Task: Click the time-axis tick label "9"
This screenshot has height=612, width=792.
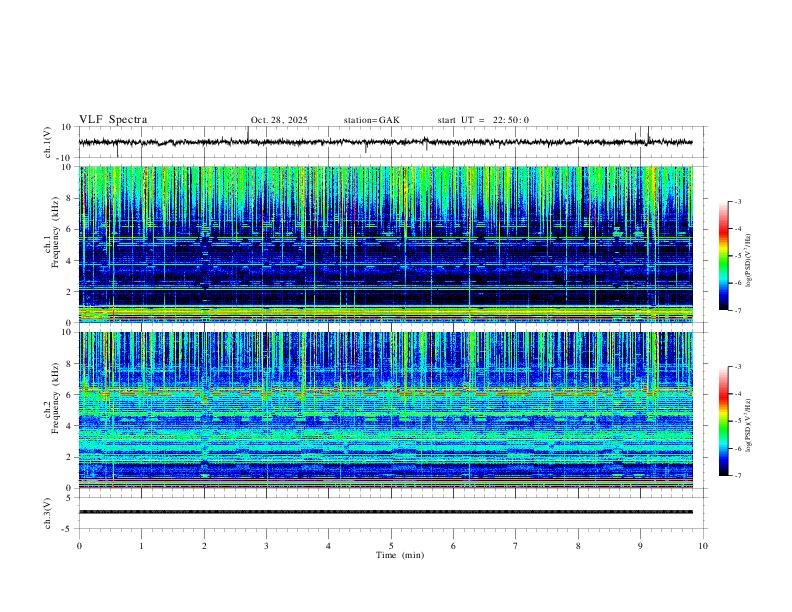Action: 640,546
